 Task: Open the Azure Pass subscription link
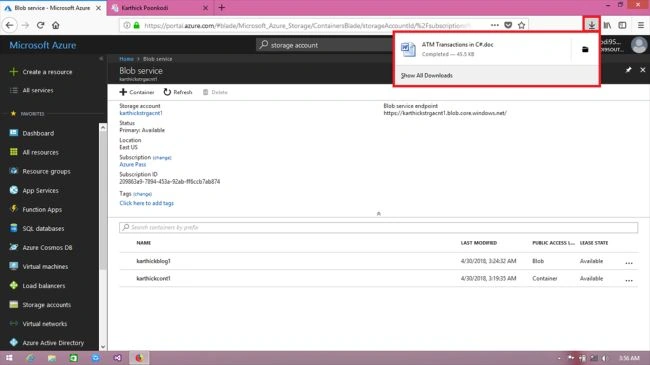tap(133, 164)
